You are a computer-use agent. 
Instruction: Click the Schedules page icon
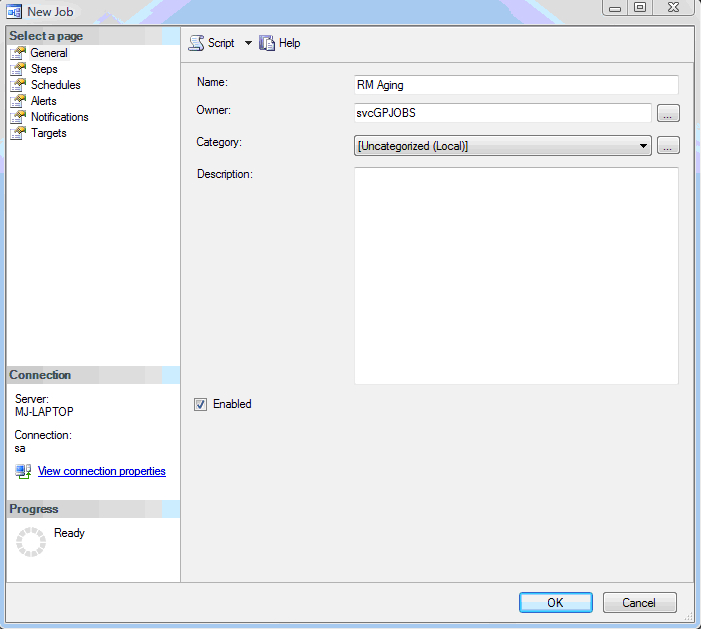(x=18, y=85)
